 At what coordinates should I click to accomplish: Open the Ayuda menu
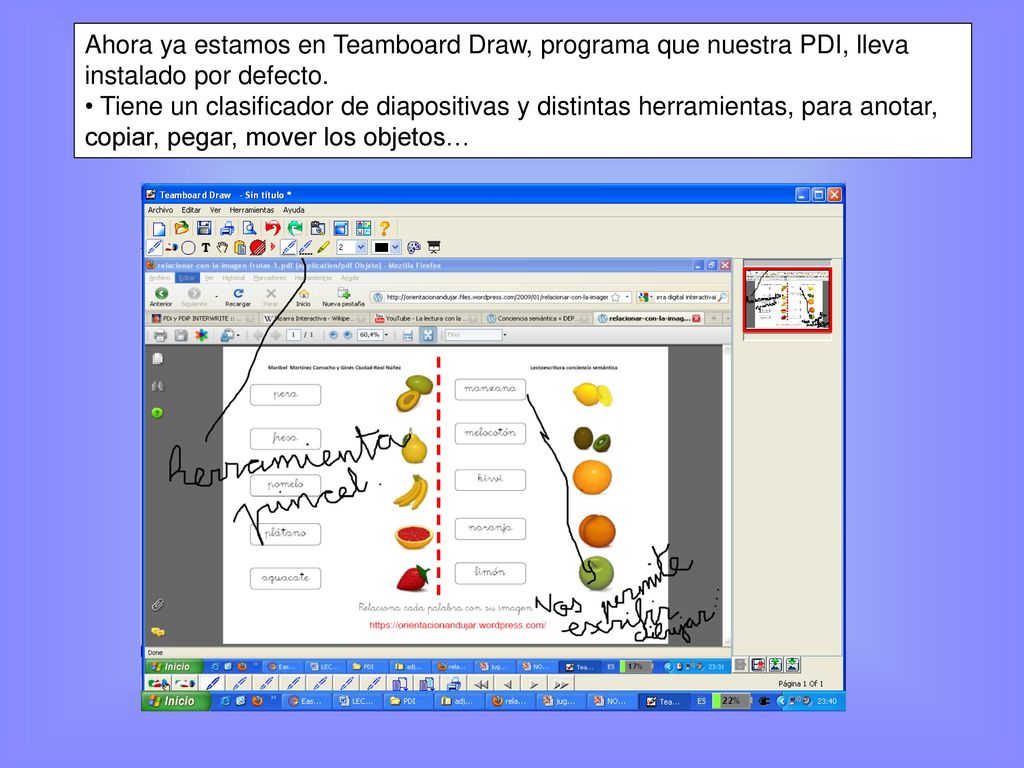[x=293, y=210]
